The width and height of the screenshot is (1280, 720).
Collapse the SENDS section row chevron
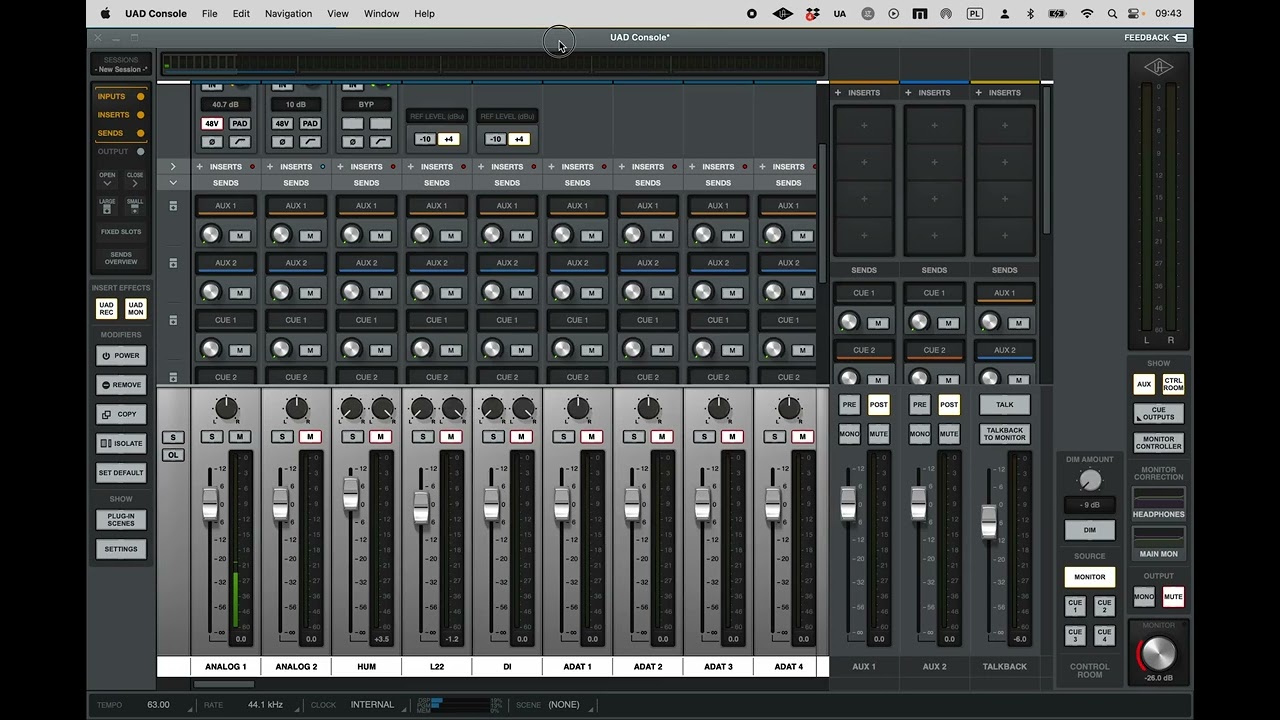(x=173, y=183)
